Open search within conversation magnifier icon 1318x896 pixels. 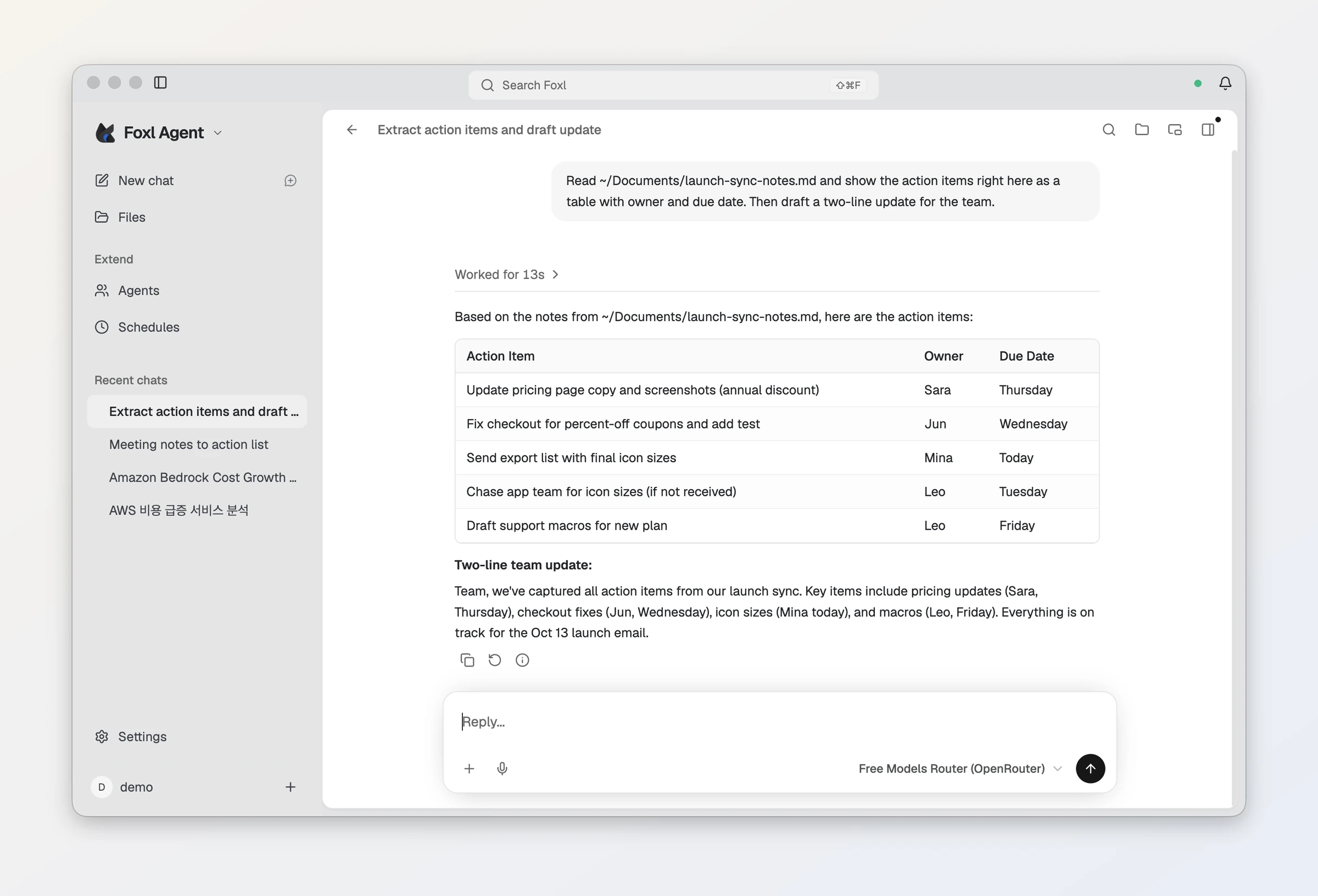pyautogui.click(x=1109, y=130)
